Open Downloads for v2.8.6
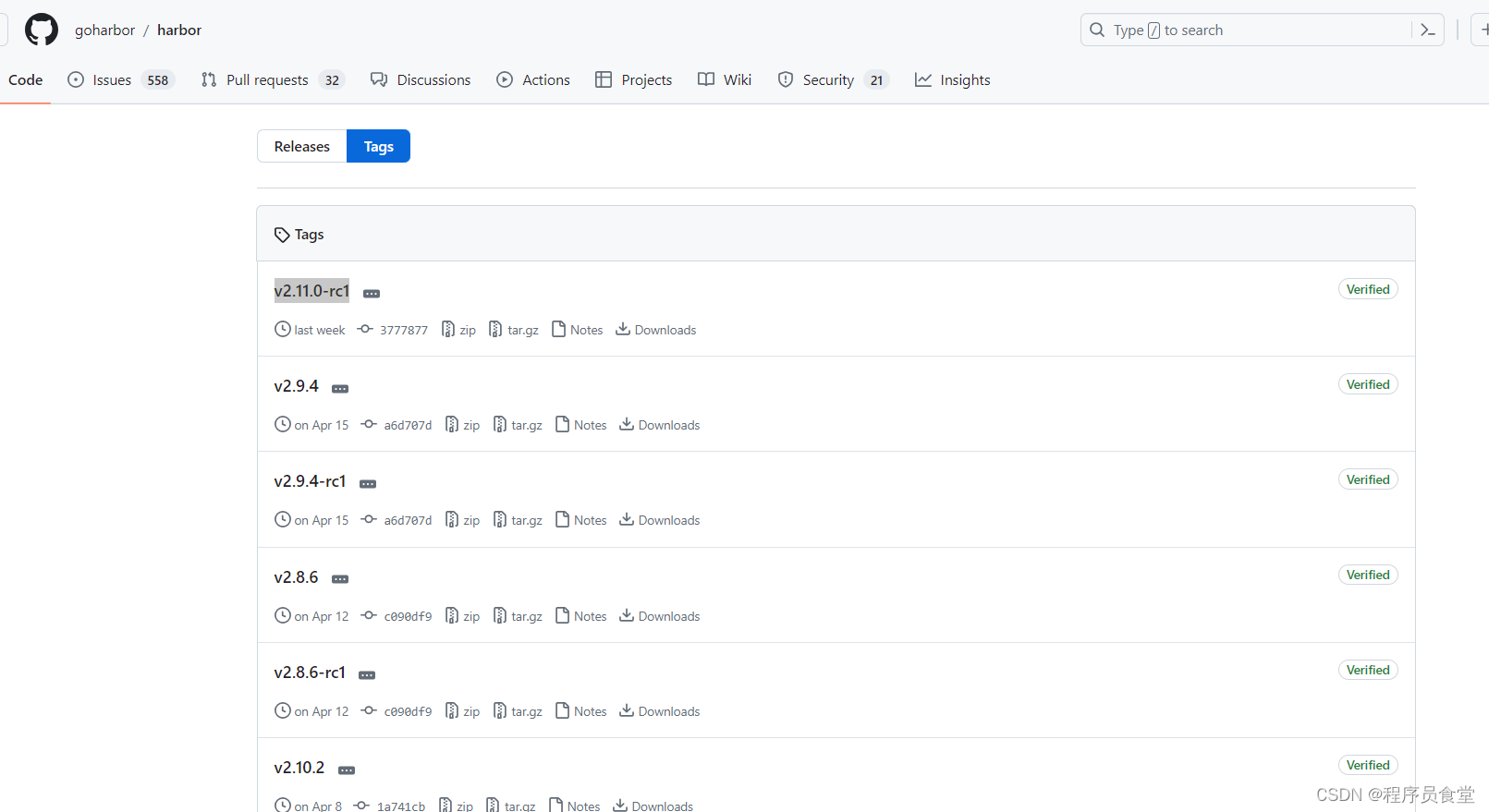The width and height of the screenshot is (1489, 812). click(x=660, y=616)
